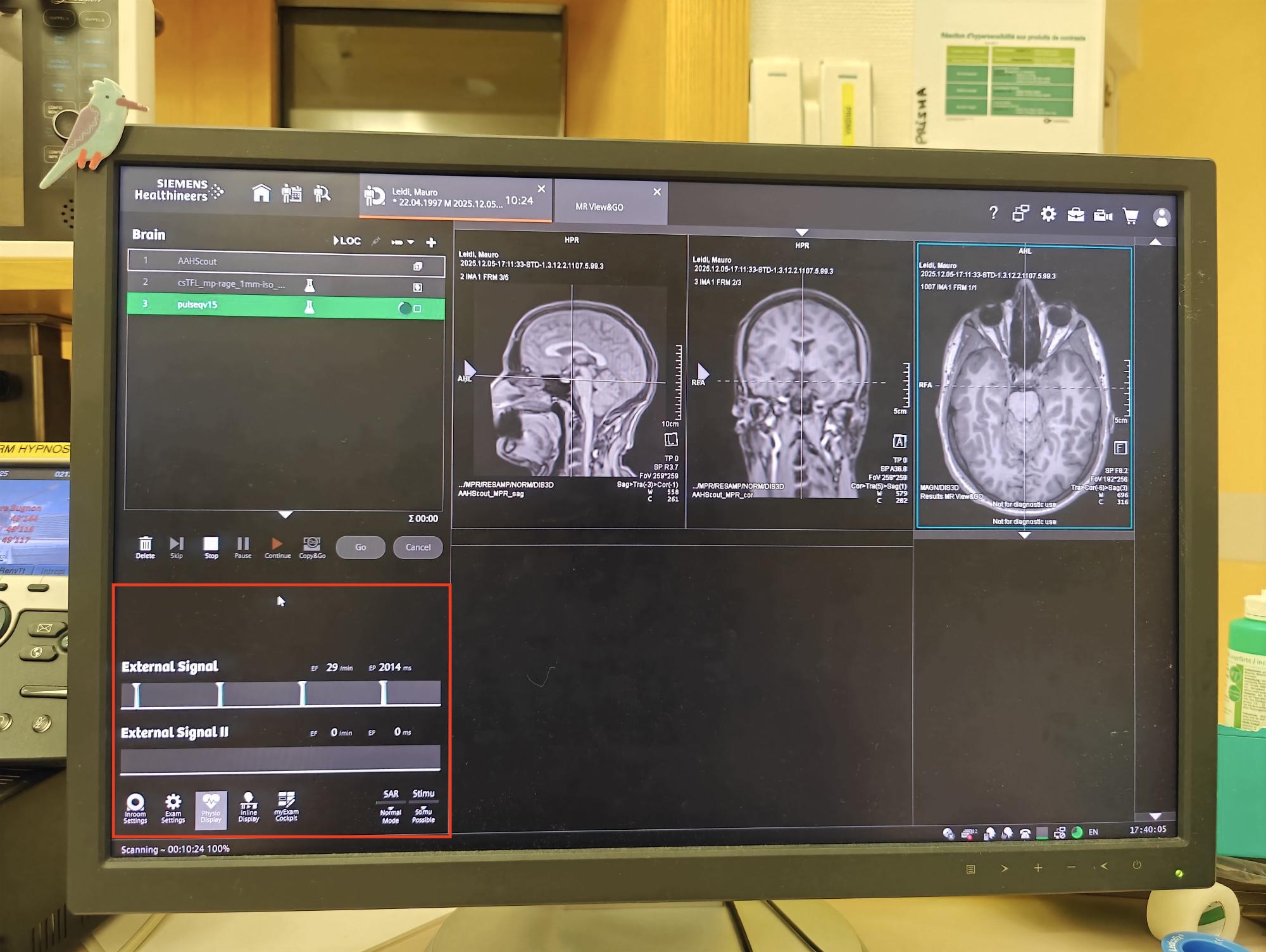
Task: Click the Cancel button
Action: click(x=418, y=547)
